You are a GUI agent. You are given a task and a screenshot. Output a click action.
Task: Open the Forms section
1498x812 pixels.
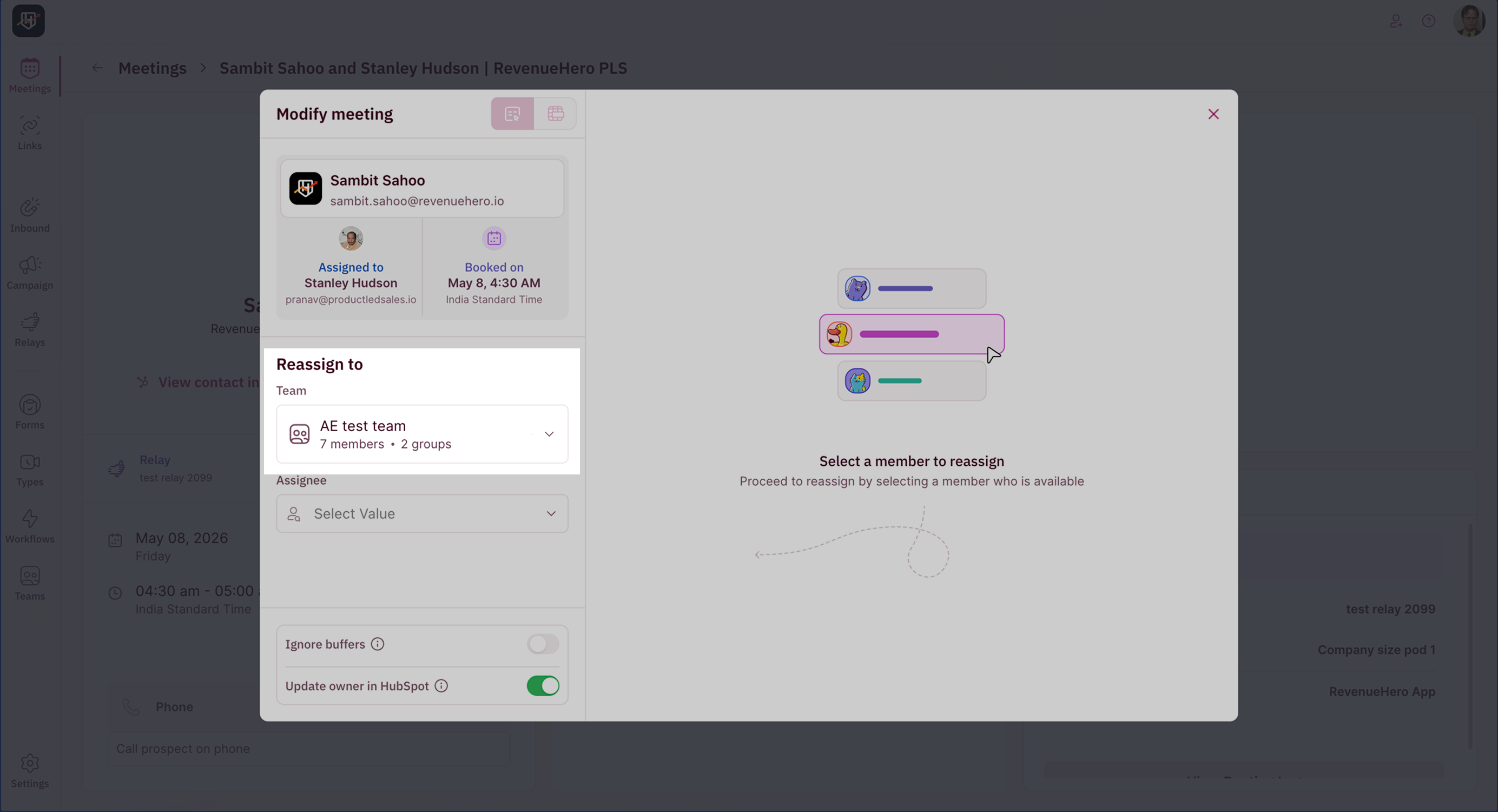click(x=30, y=412)
